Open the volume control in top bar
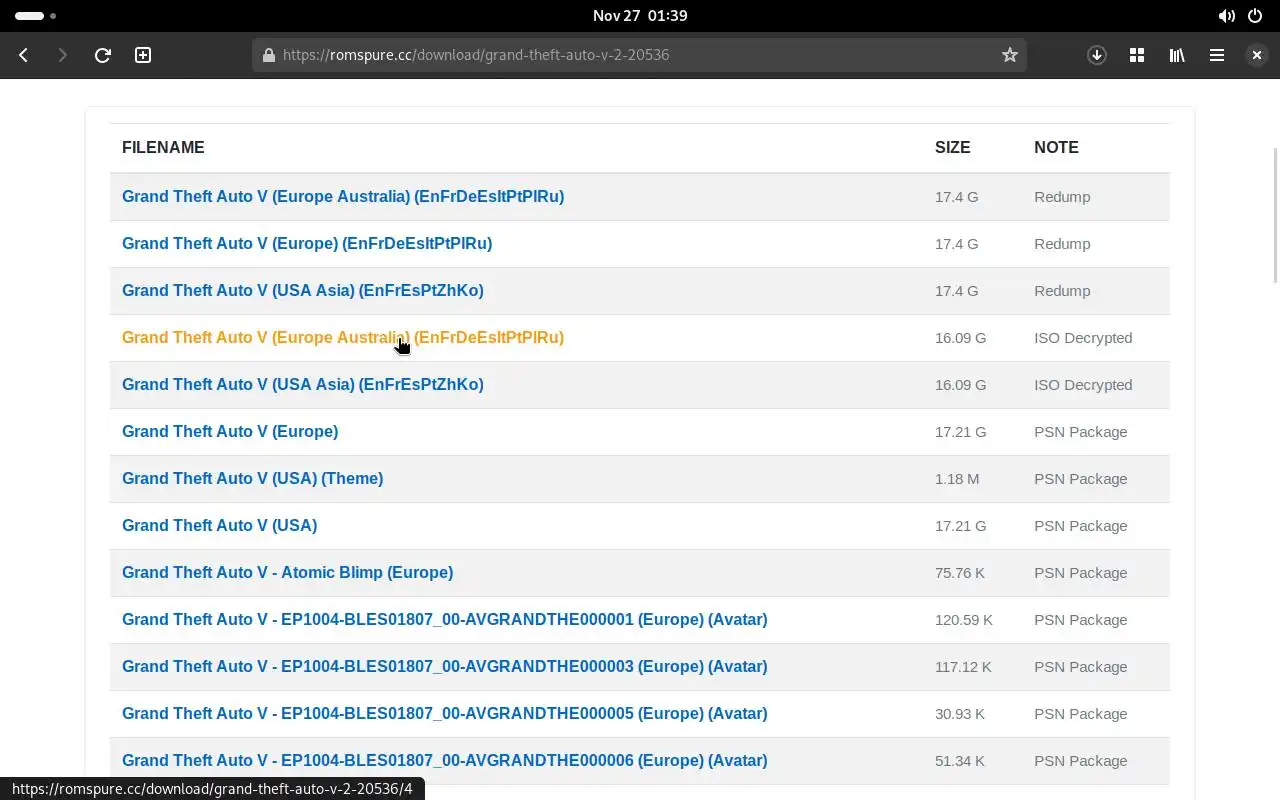This screenshot has height=800, width=1280. coord(1226,16)
